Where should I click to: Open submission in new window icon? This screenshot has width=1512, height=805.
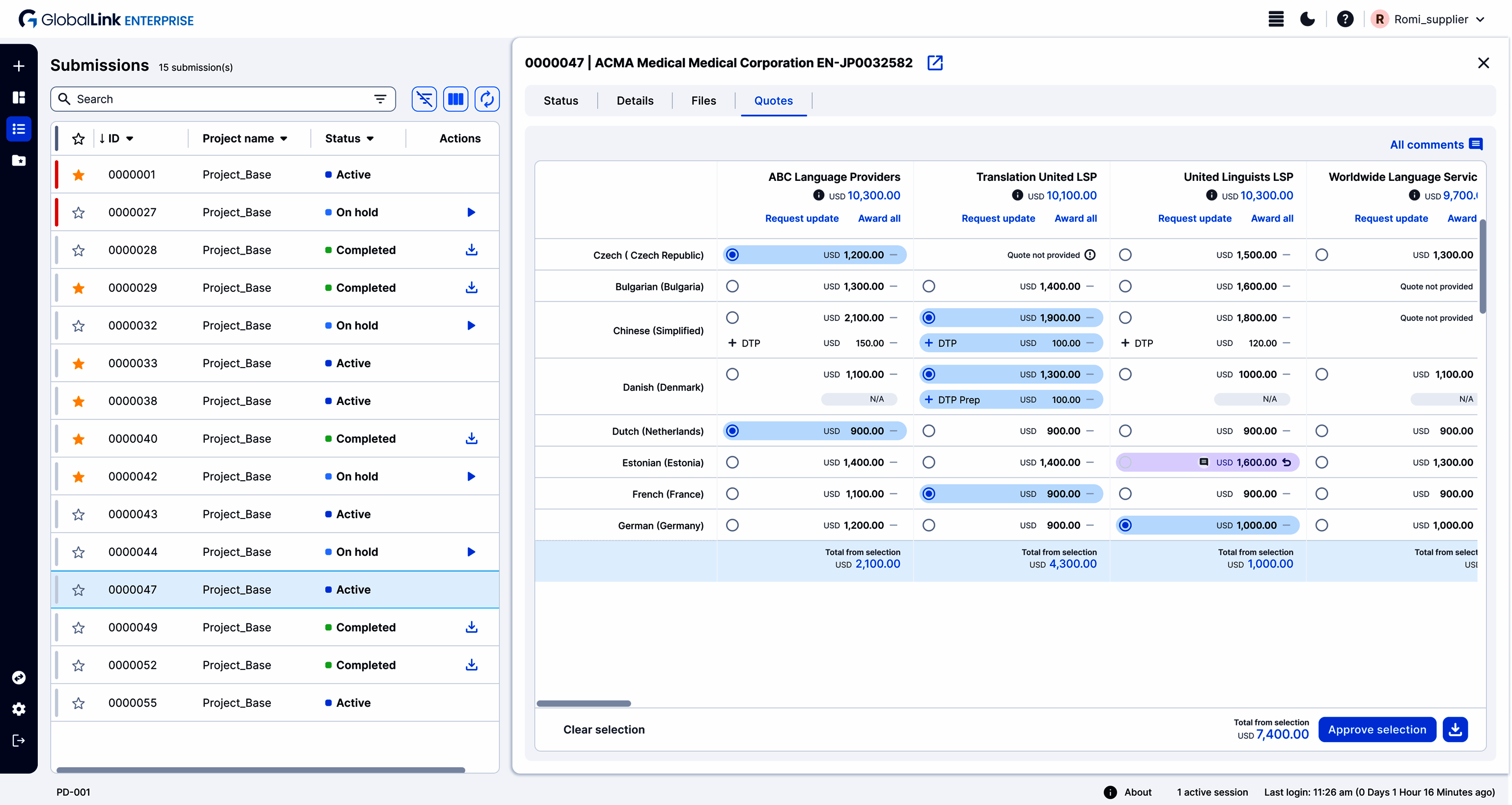click(x=934, y=63)
